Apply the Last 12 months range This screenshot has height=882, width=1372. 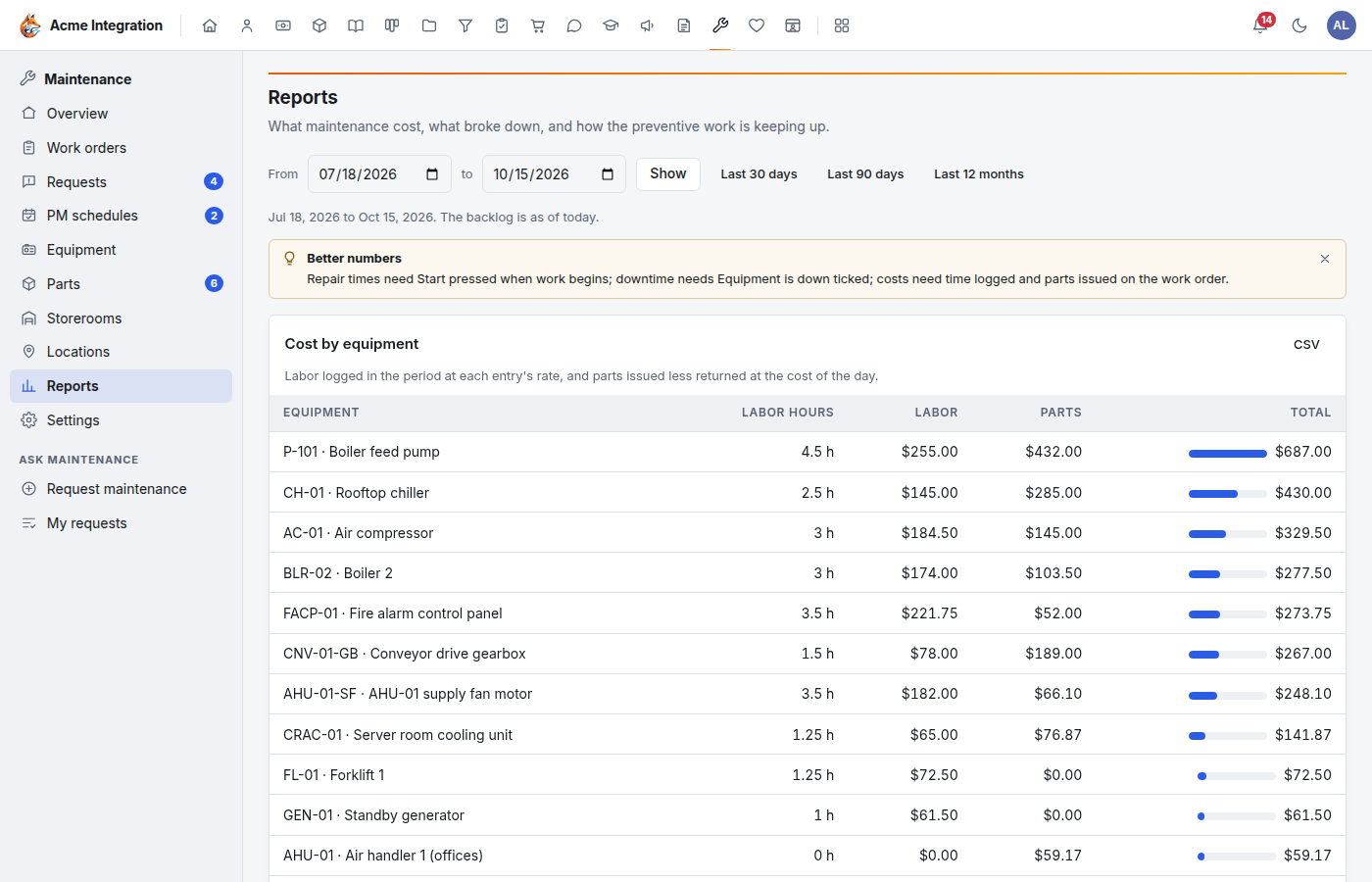tap(979, 174)
